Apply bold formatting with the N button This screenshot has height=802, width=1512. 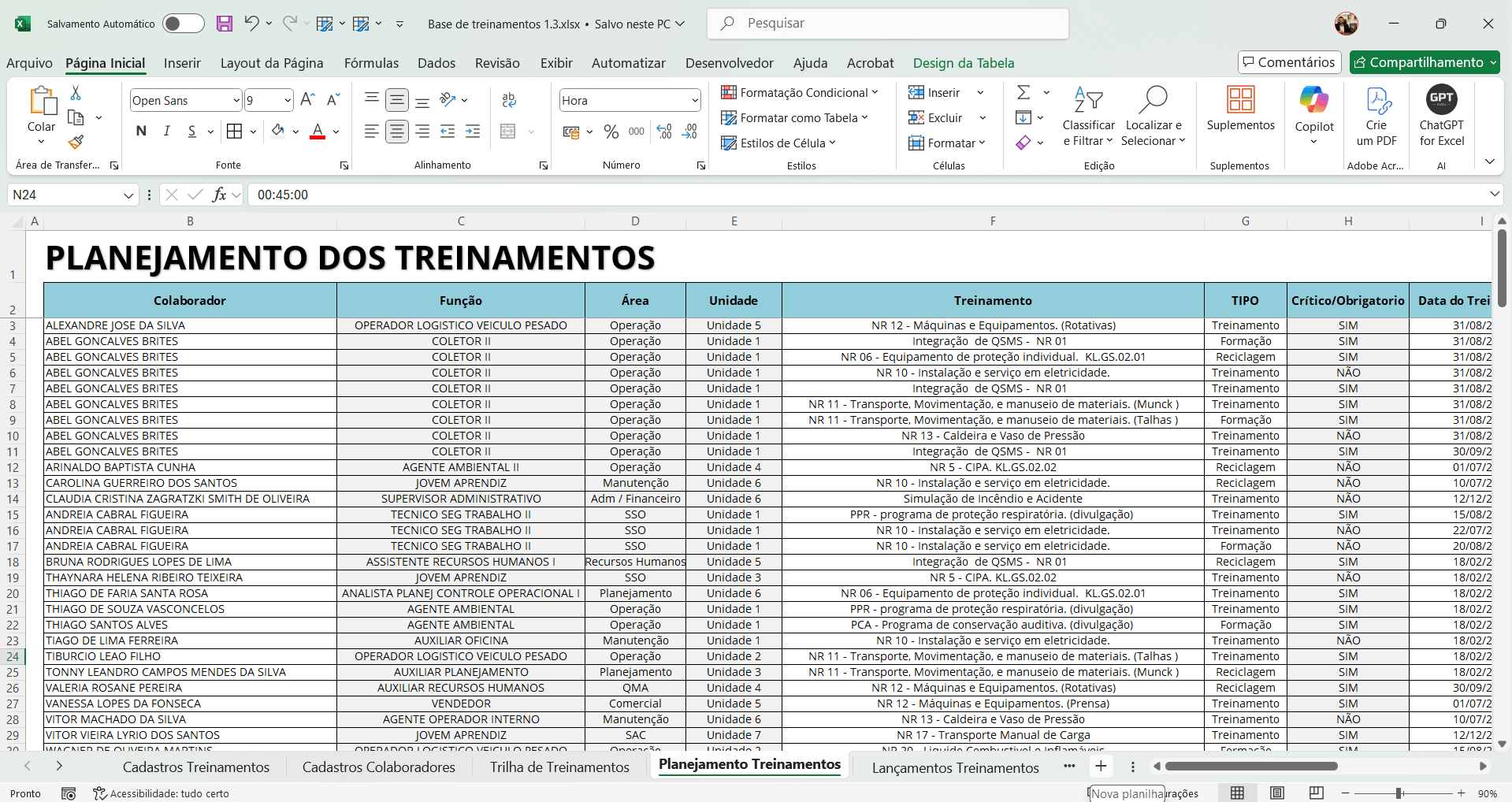click(141, 132)
